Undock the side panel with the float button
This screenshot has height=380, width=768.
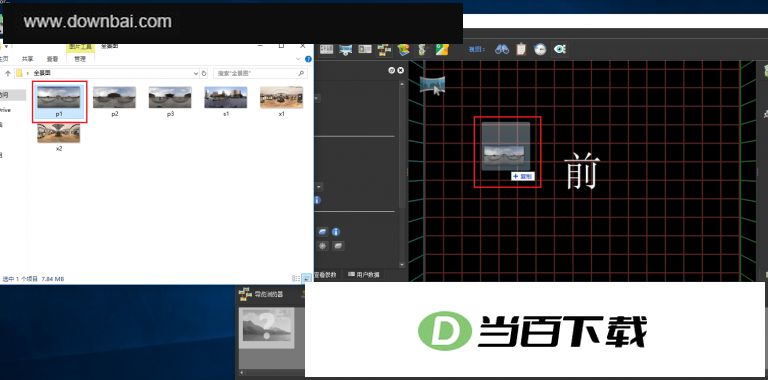pyautogui.click(x=391, y=71)
